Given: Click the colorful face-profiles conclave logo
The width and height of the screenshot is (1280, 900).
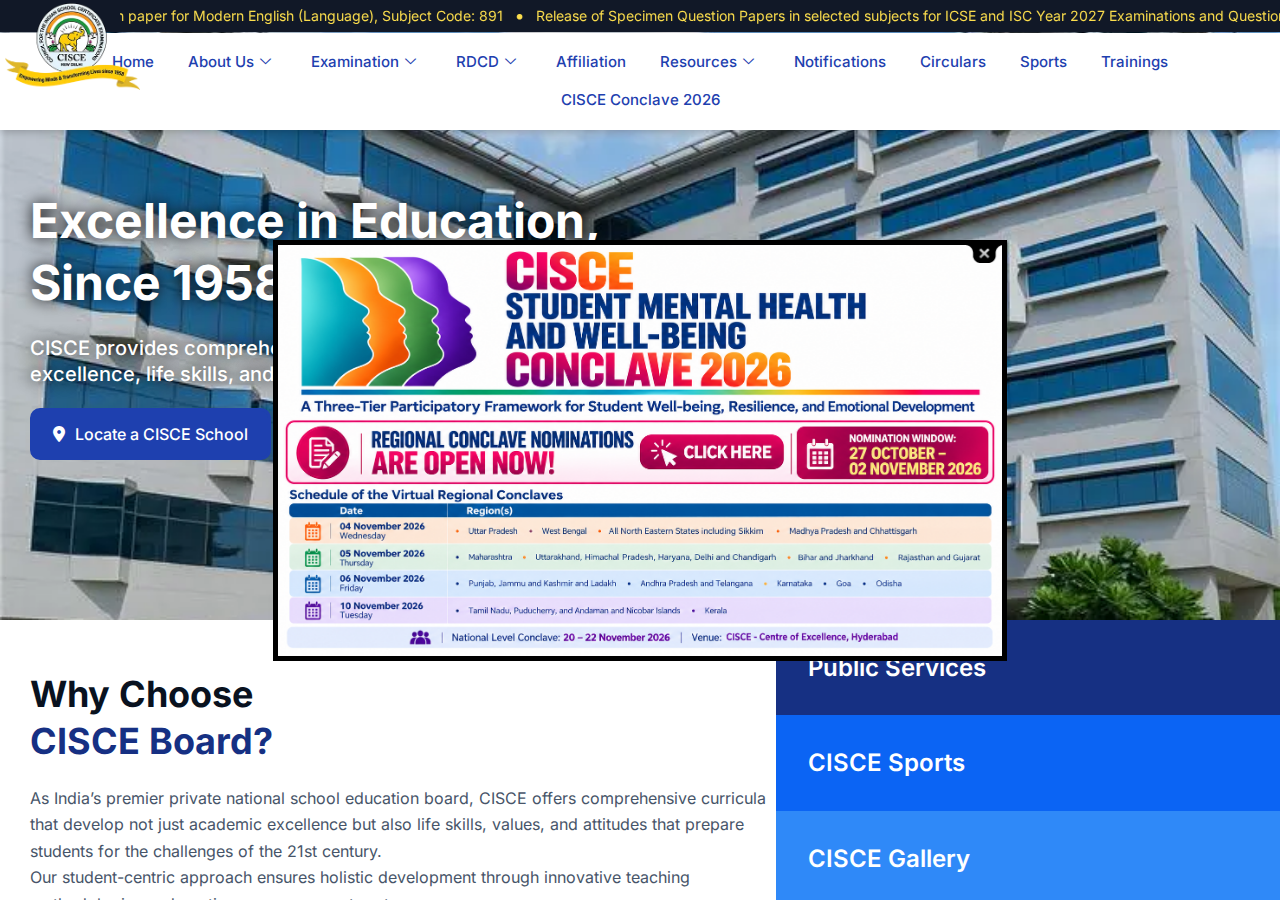Looking at the screenshot, I should click(388, 322).
